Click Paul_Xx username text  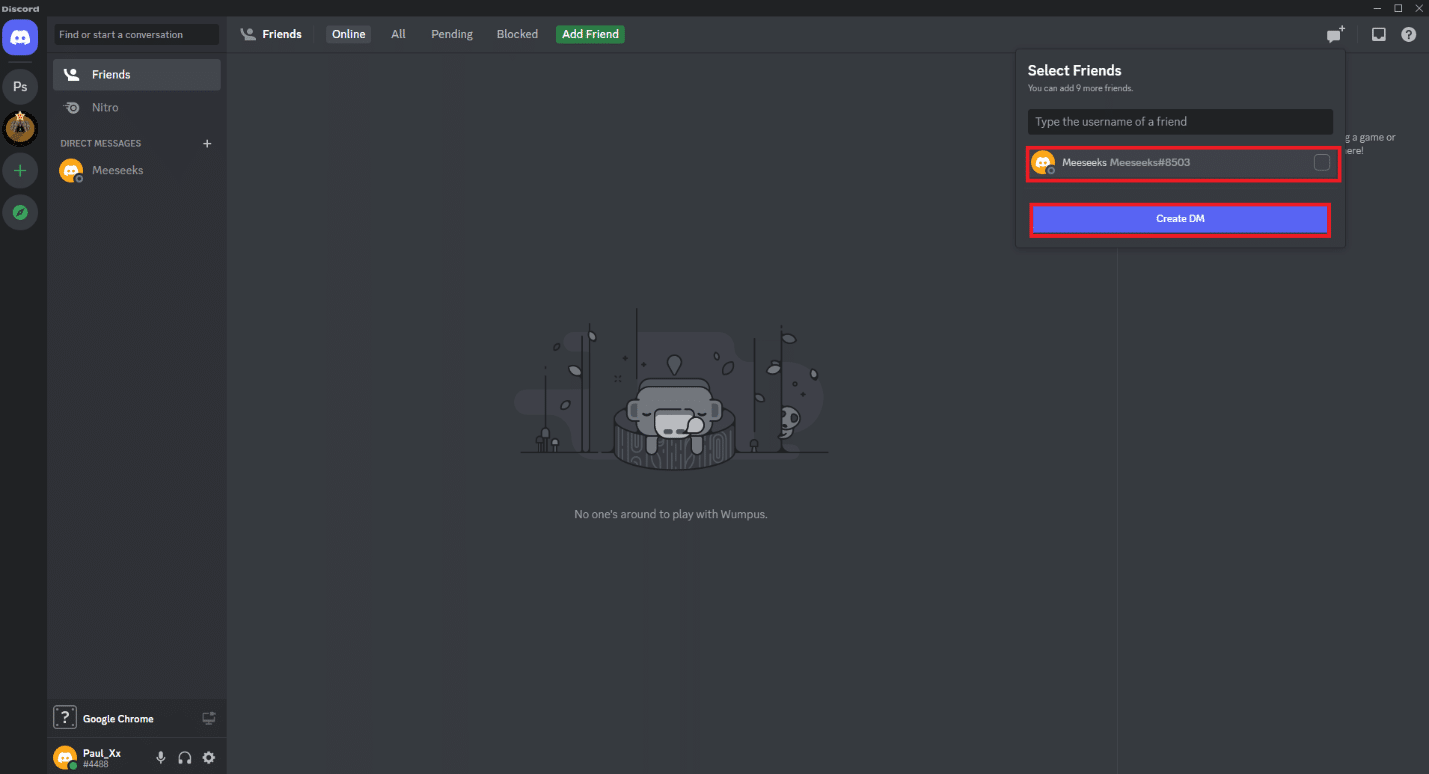pyautogui.click(x=102, y=753)
